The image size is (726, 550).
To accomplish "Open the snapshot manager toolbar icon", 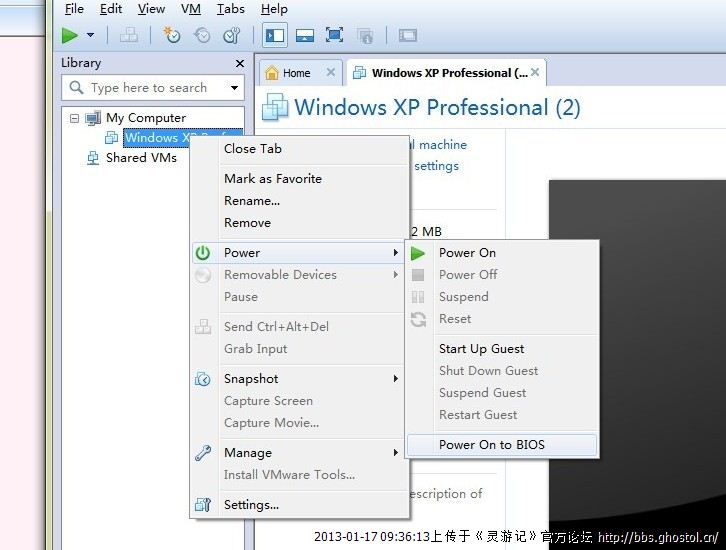I will coord(231,35).
